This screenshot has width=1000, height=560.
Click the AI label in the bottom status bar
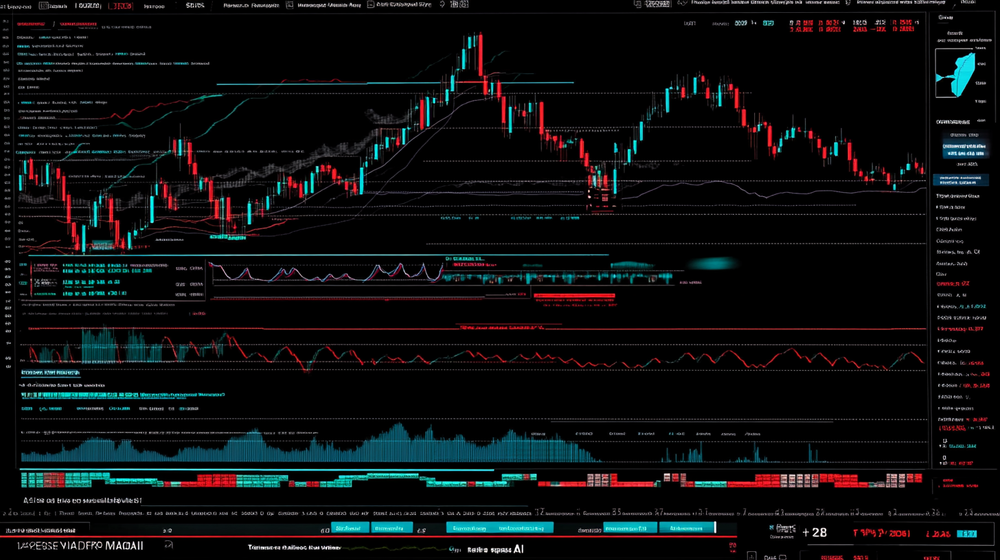coord(519,548)
